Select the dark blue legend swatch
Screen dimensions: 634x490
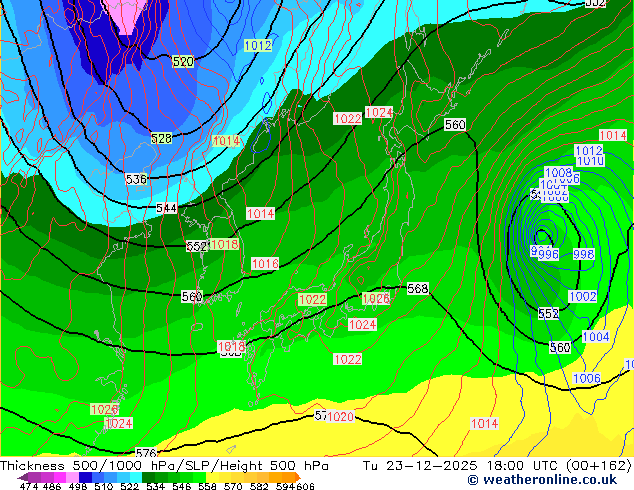85,477
